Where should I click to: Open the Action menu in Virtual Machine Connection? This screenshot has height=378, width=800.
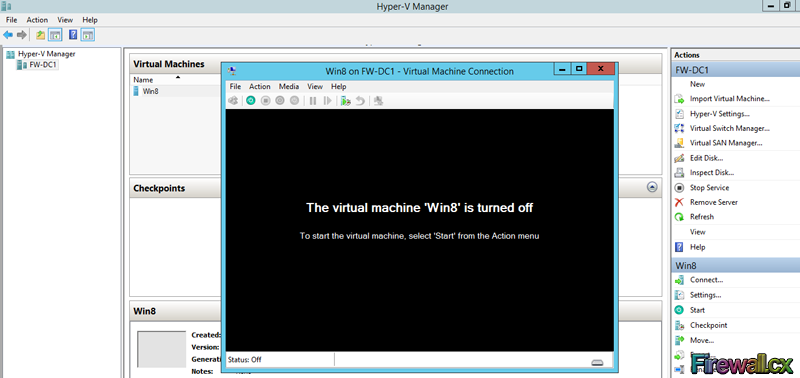(260, 87)
